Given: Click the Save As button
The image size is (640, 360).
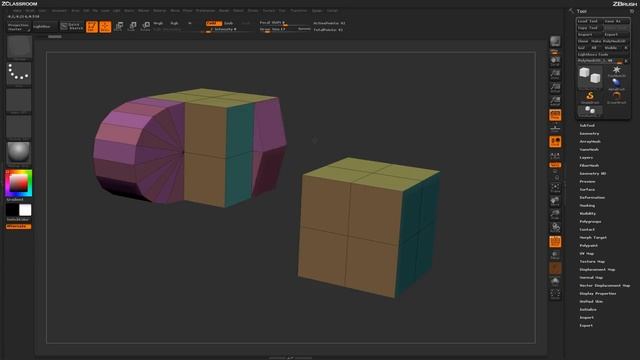Looking at the screenshot, I should point(616,21).
